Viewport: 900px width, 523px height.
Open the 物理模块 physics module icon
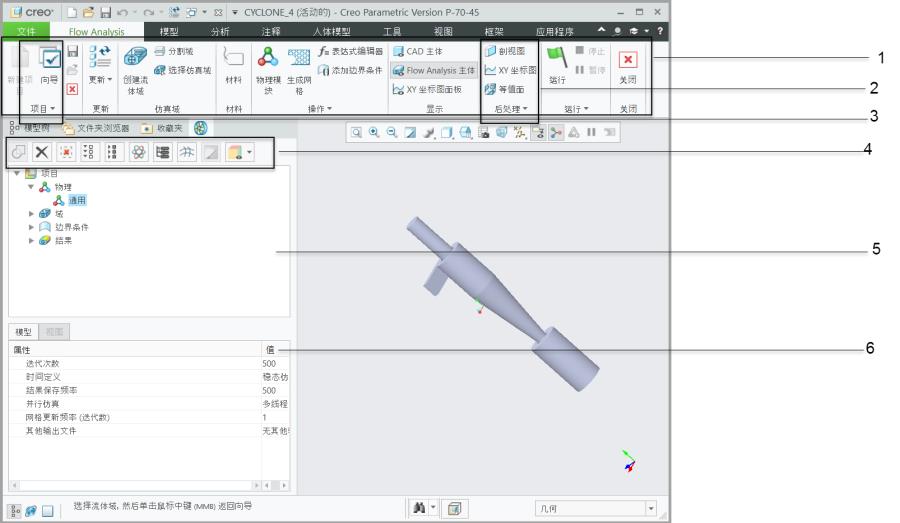[x=268, y=62]
